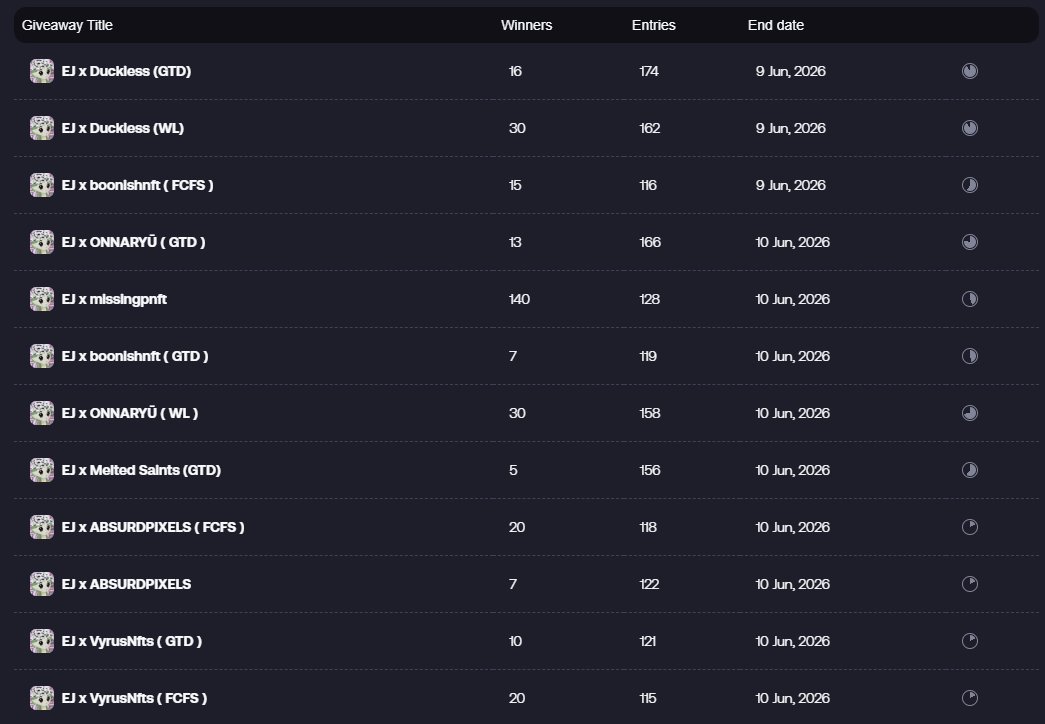This screenshot has height=724, width=1045.
Task: Click the Giveaway Title column header
Action: coord(67,25)
